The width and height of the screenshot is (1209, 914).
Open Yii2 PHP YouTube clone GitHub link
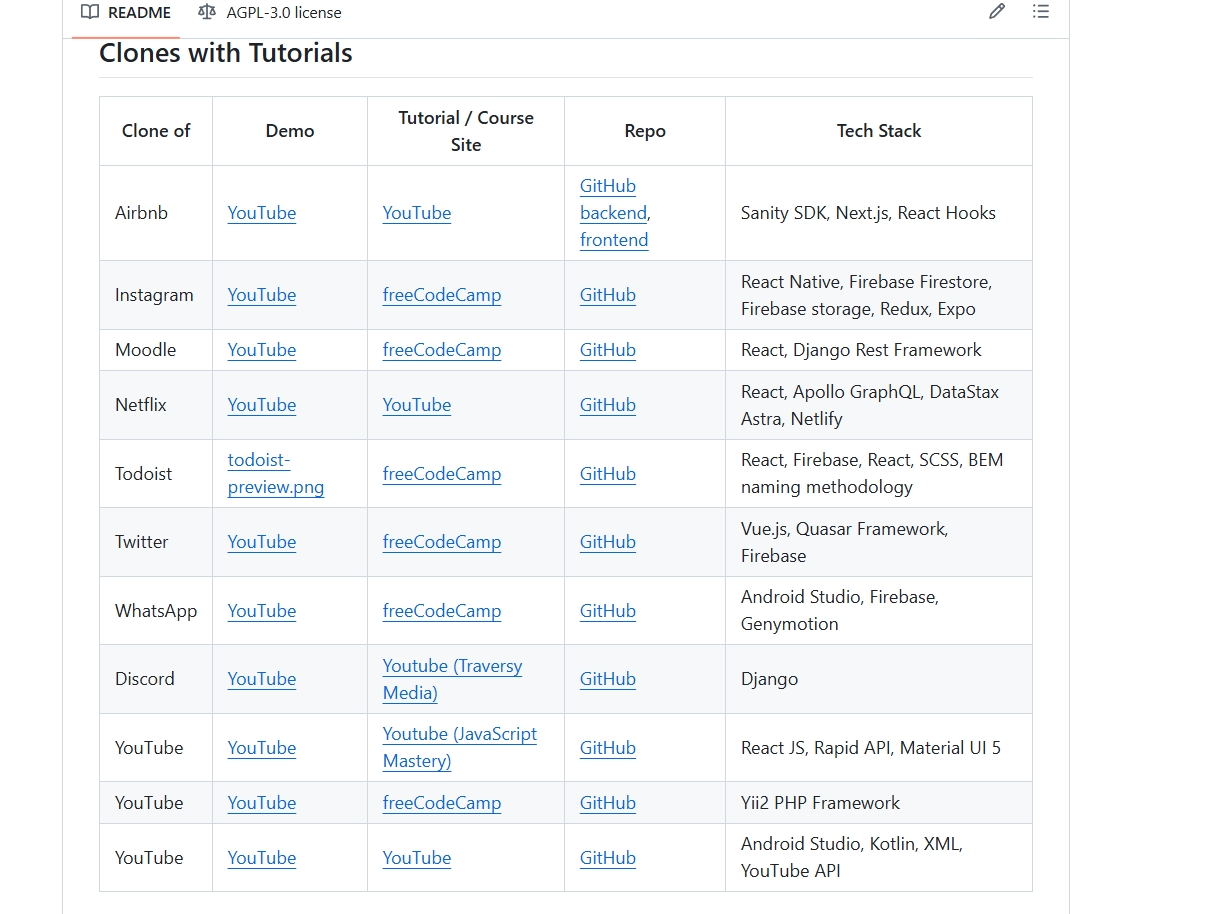(608, 803)
